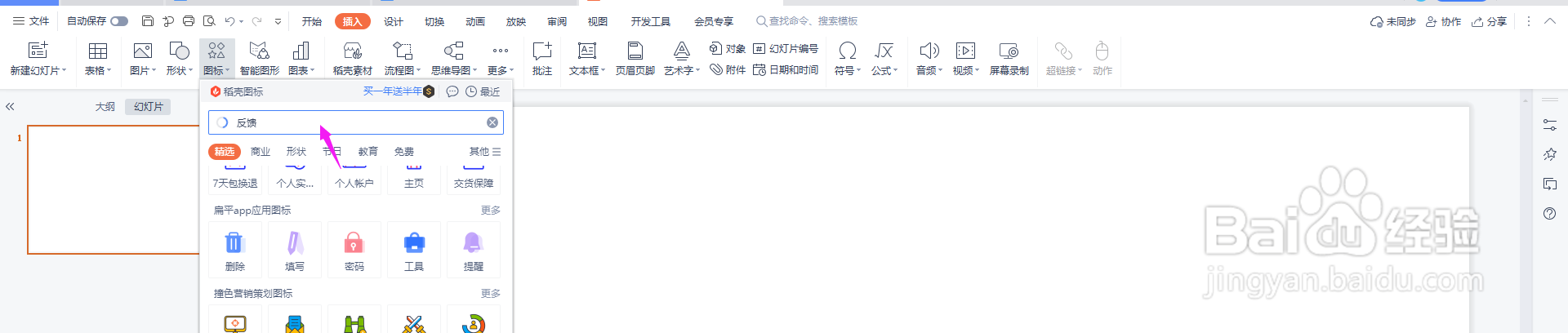
Task: Click the 查找命令 search box
Action: pyautogui.click(x=807, y=21)
